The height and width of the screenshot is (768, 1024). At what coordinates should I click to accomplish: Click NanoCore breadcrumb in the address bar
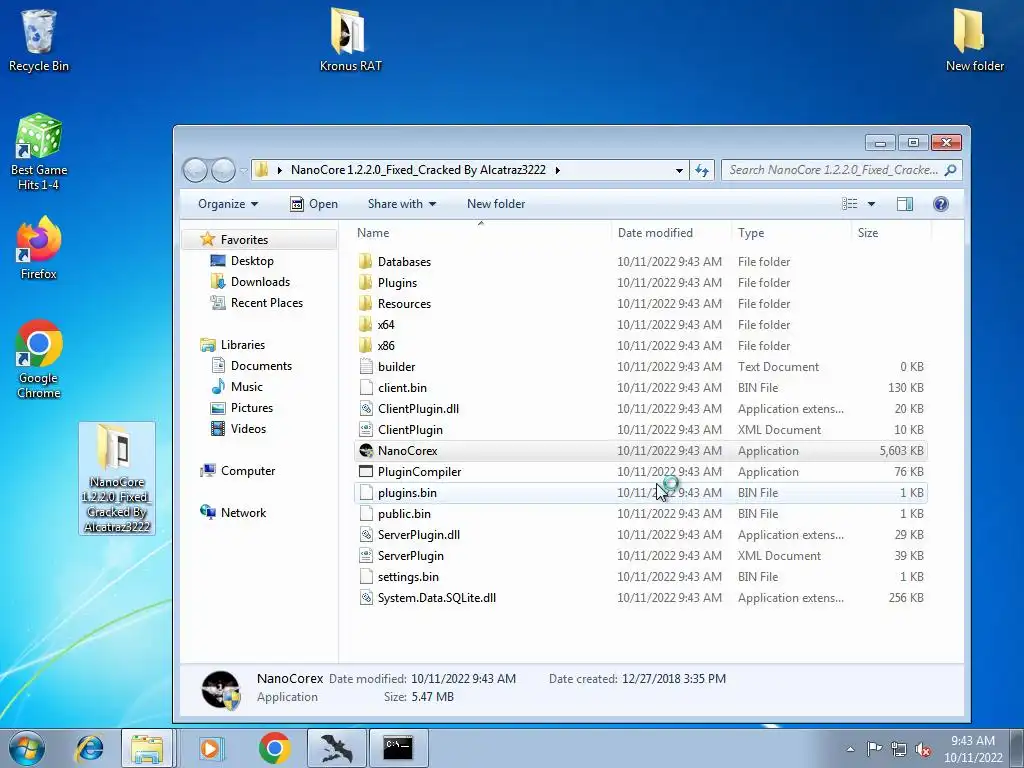[x=418, y=170]
